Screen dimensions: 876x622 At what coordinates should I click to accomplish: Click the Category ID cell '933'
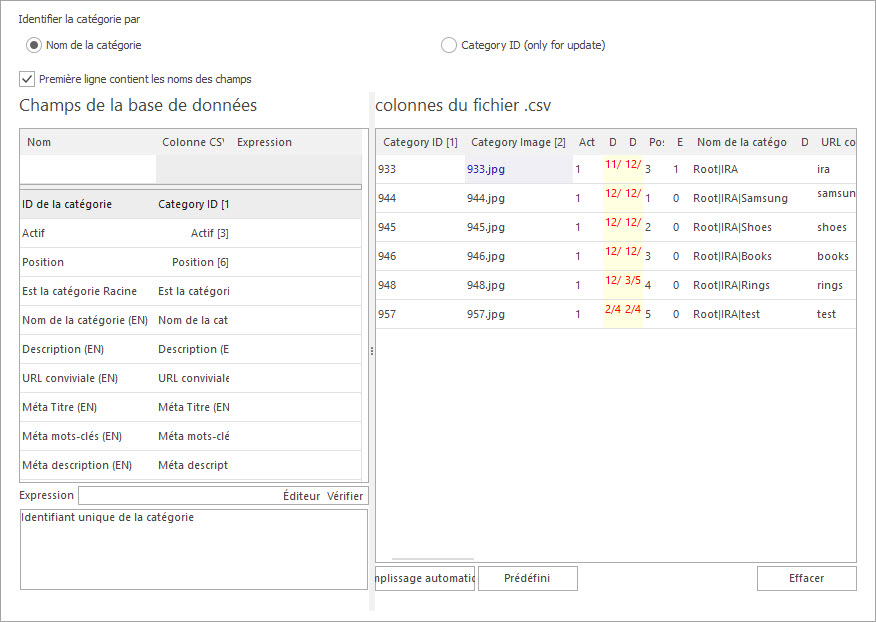tap(420, 169)
